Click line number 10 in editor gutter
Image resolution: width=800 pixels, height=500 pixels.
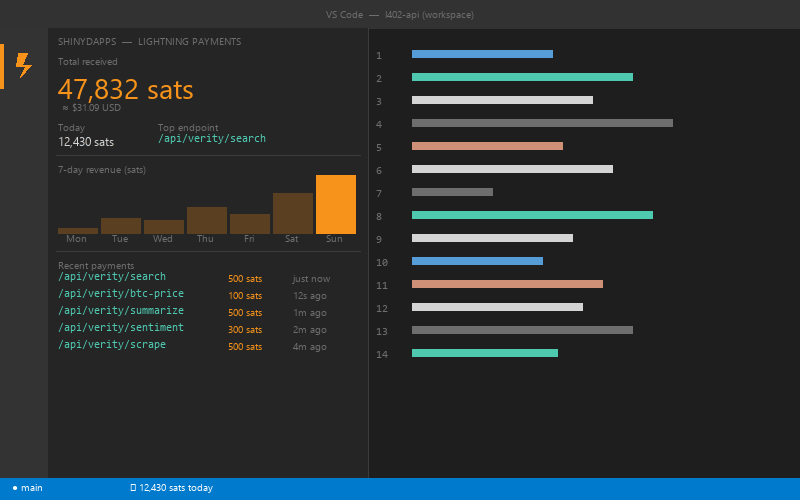click(382, 262)
